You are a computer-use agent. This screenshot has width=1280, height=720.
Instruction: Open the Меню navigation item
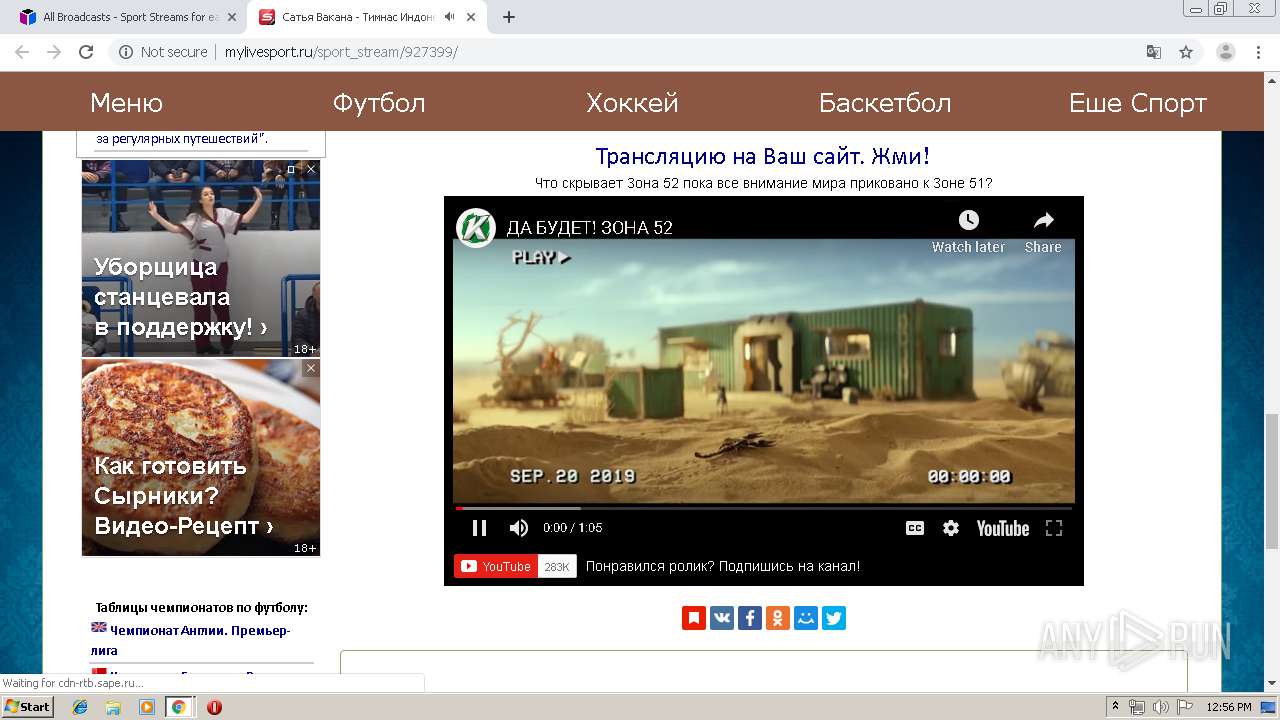pos(126,103)
